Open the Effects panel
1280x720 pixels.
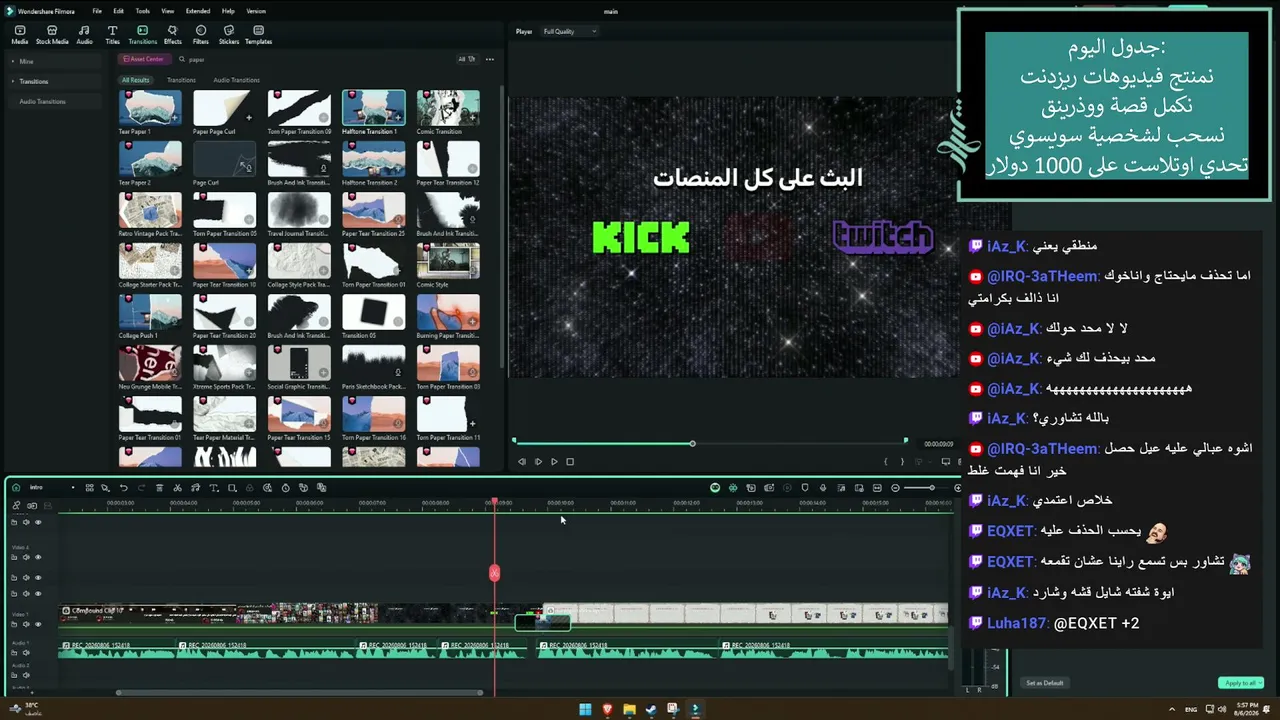click(x=172, y=35)
